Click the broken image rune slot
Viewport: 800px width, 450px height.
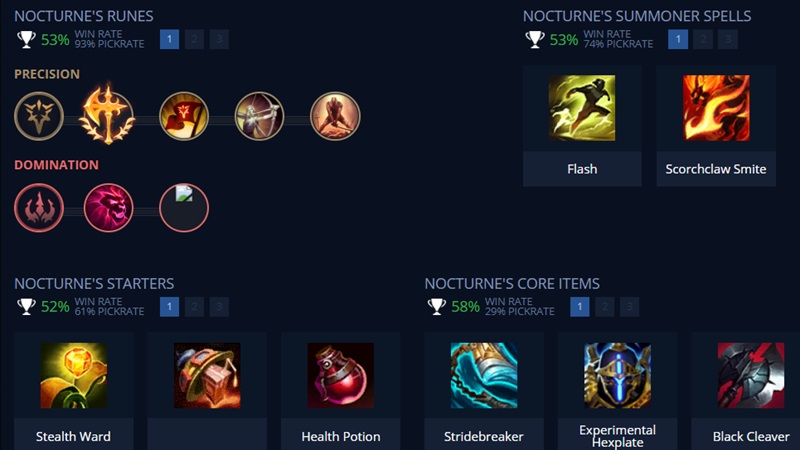184,208
